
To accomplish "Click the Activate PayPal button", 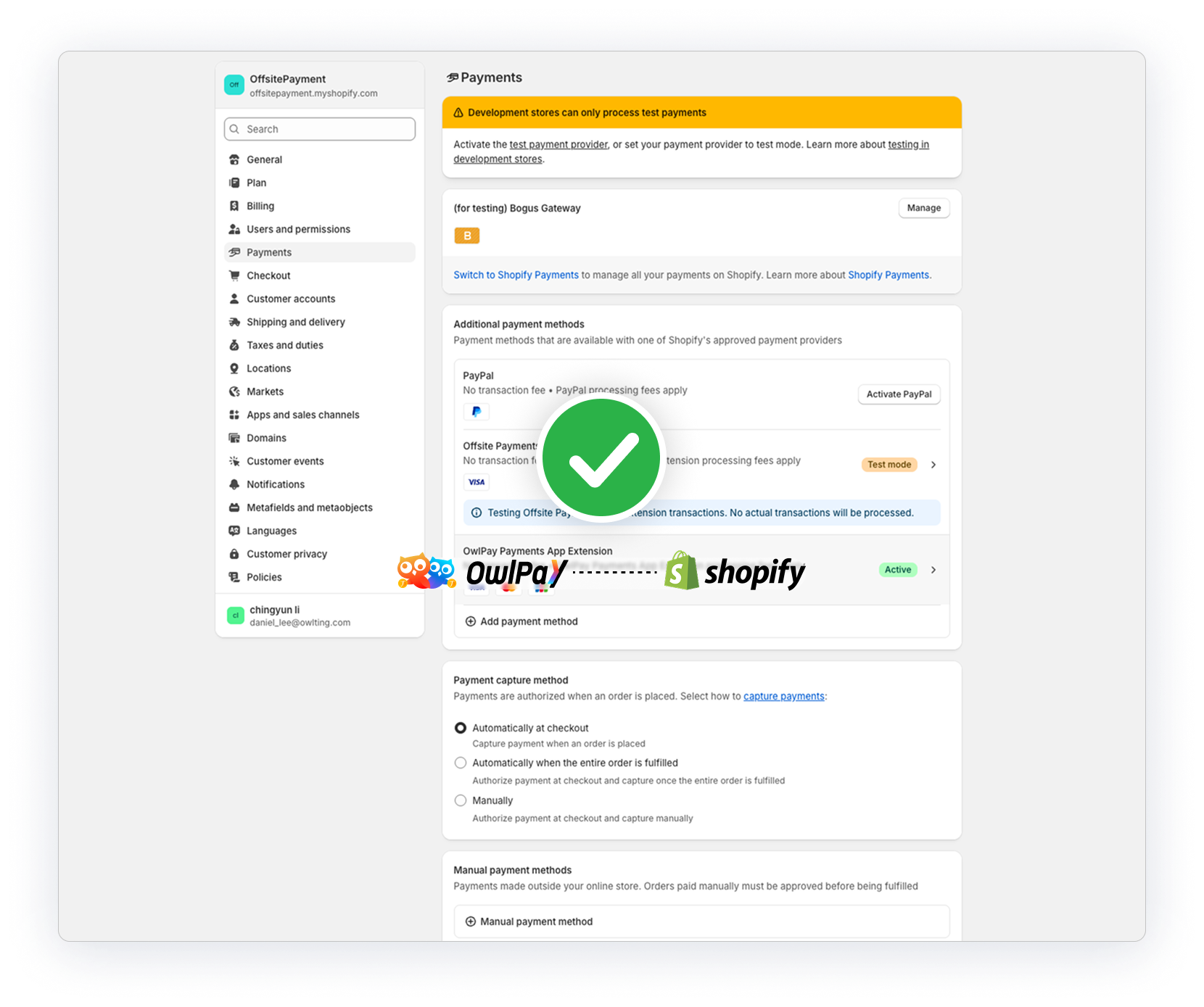I will tap(899, 394).
